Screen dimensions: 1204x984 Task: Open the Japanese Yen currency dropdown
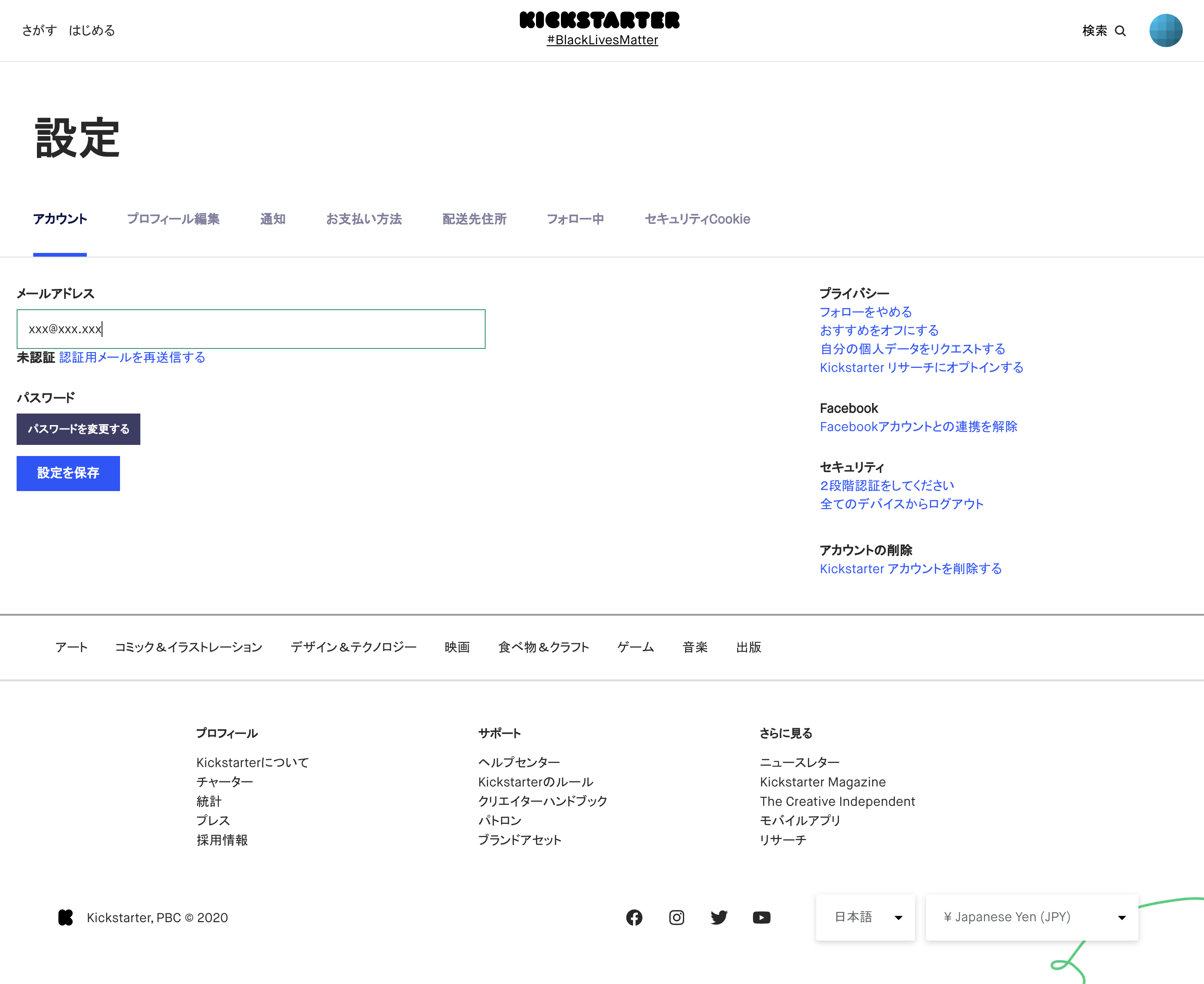pos(1032,917)
